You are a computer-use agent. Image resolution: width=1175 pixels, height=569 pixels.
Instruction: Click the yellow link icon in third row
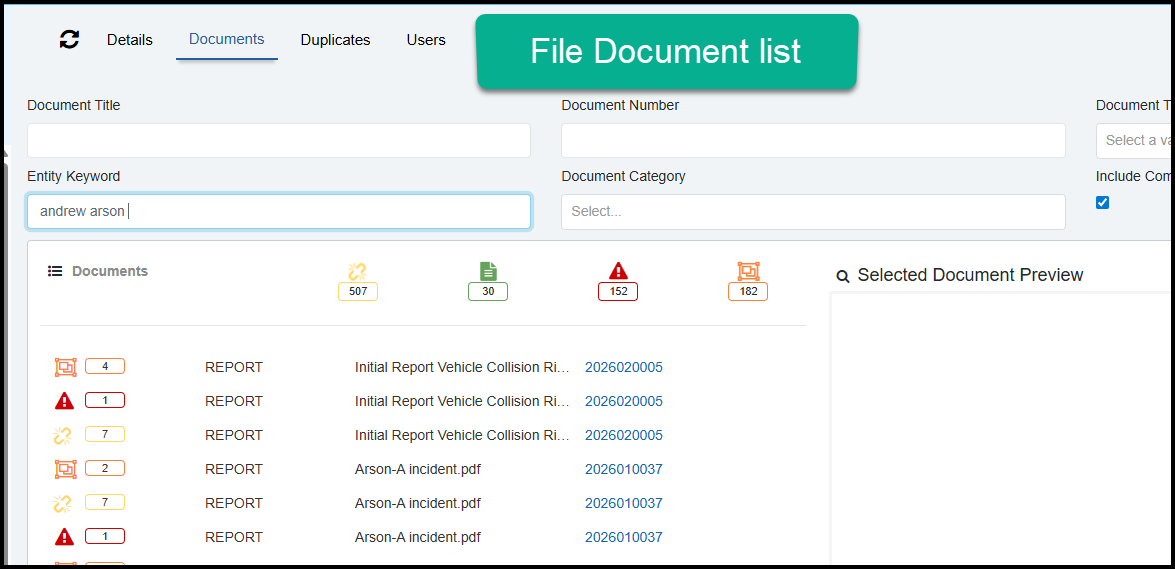[63, 435]
